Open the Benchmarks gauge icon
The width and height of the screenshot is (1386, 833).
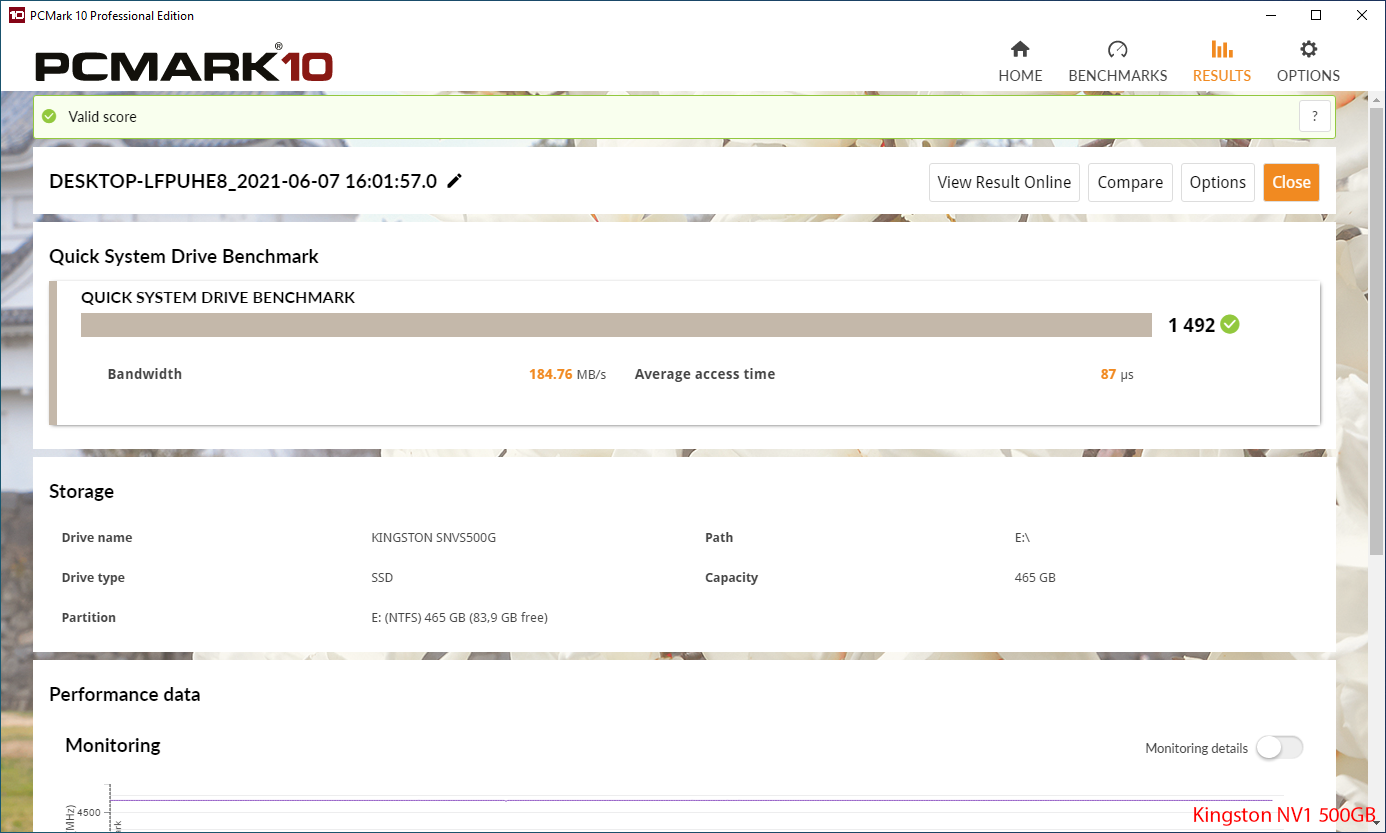tap(1117, 49)
